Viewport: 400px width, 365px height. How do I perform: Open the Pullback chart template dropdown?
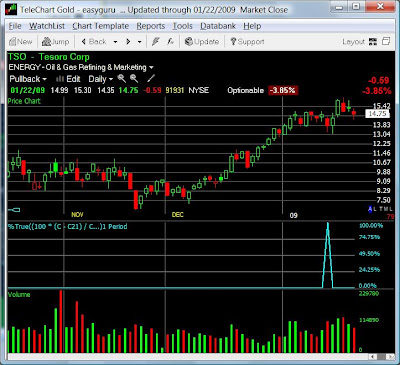28,79
